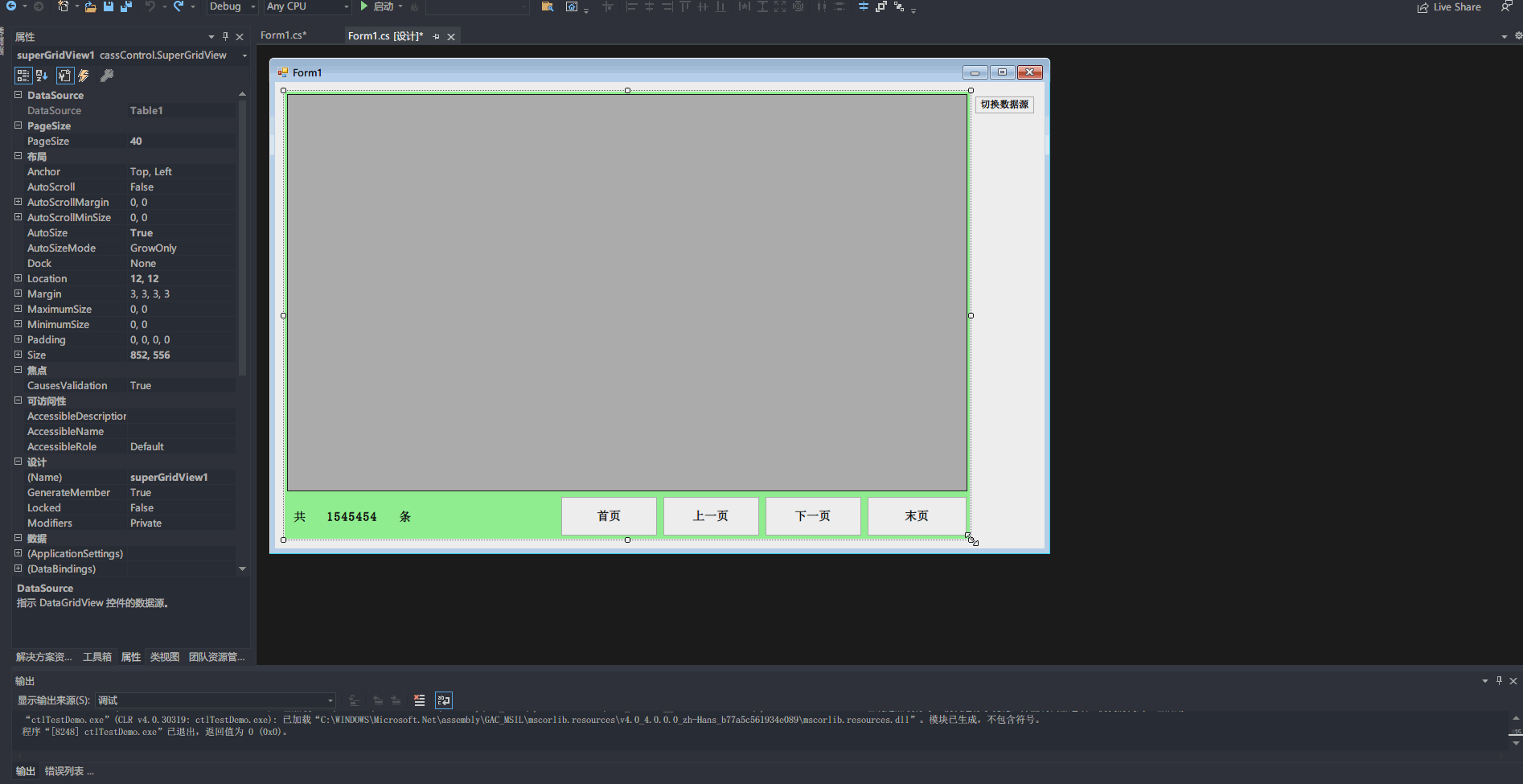
Task: Click the new project toolbar icon
Action: (x=64, y=6)
